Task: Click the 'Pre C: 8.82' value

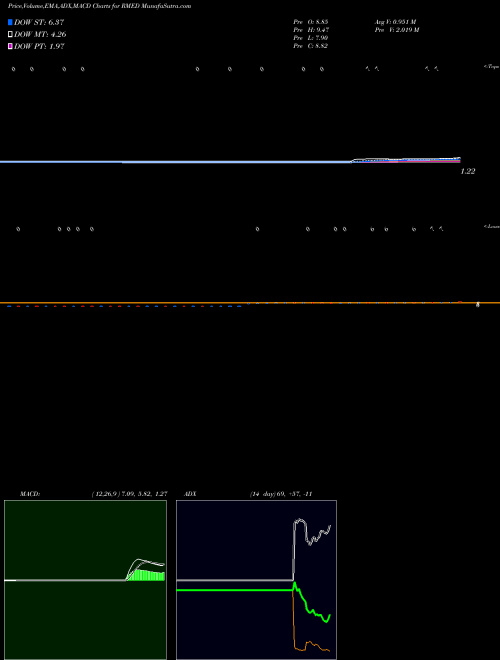Action: (311, 46)
